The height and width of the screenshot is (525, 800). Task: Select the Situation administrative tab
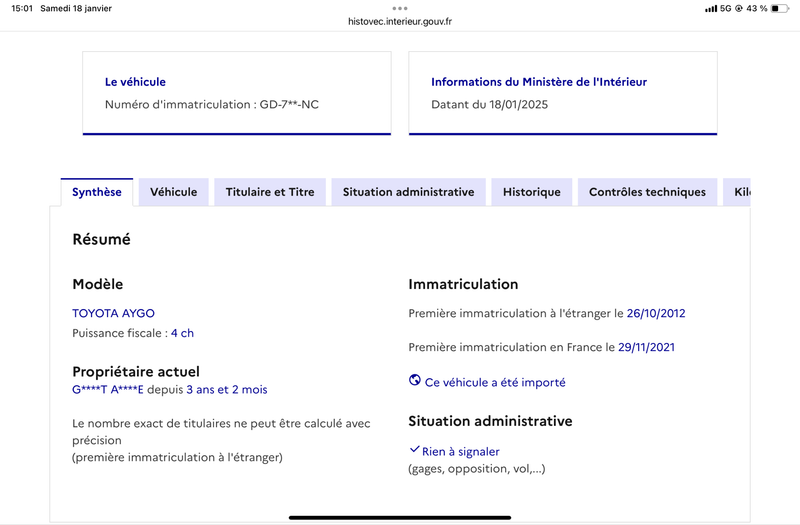coord(408,192)
